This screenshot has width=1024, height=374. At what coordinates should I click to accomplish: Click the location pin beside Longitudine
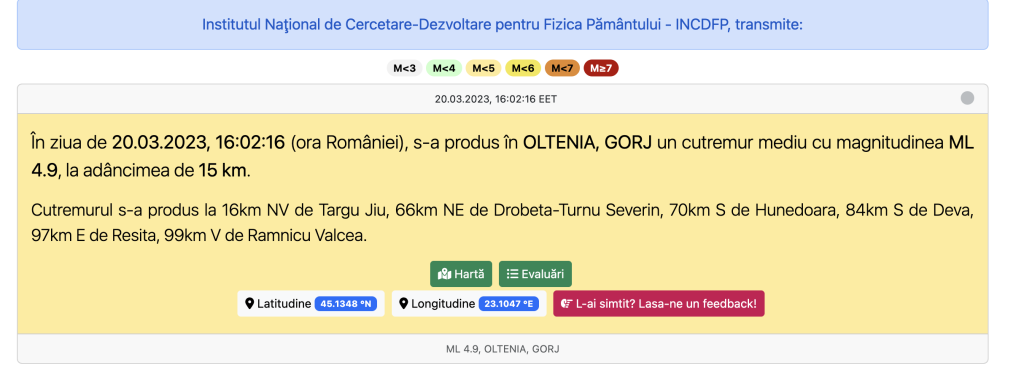403,304
